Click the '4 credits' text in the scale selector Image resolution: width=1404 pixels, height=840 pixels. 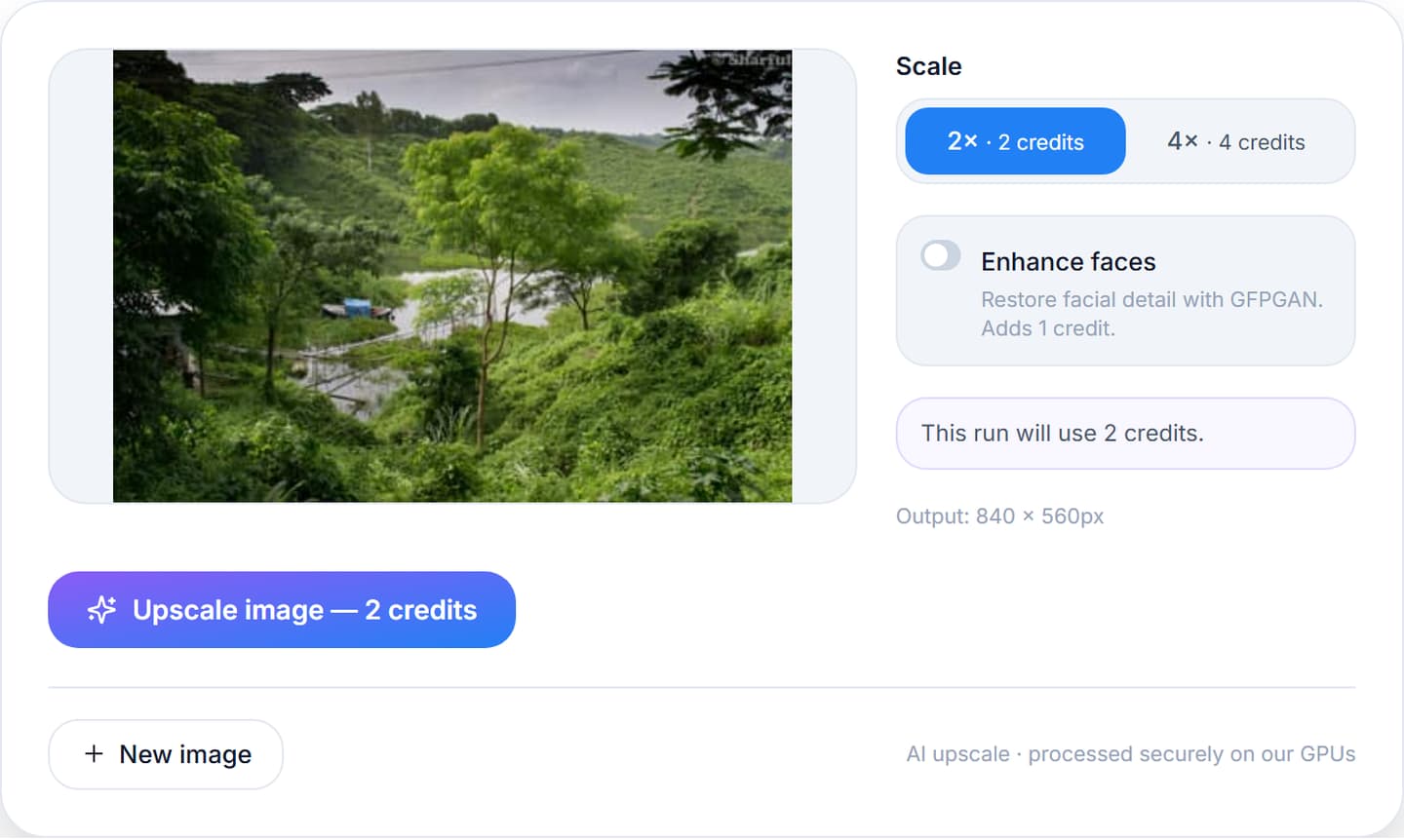coord(1262,142)
